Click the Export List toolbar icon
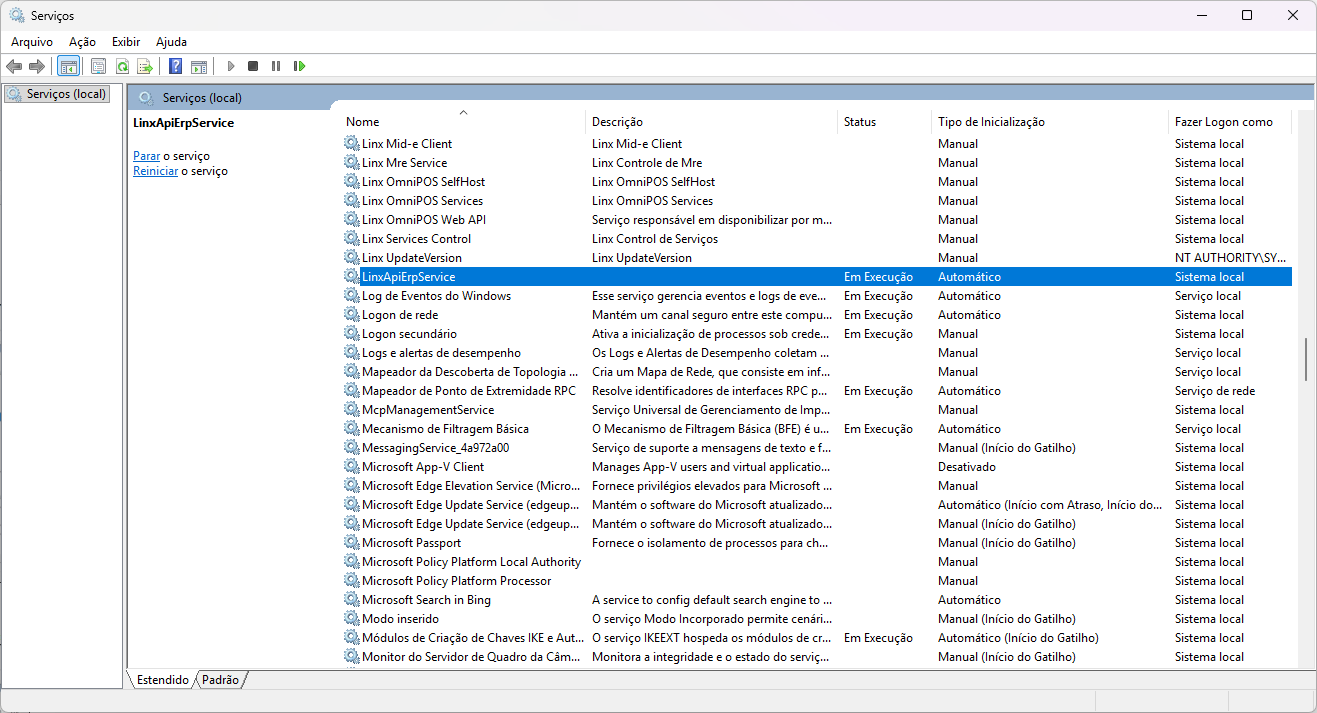Image resolution: width=1317 pixels, height=713 pixels. click(145, 66)
